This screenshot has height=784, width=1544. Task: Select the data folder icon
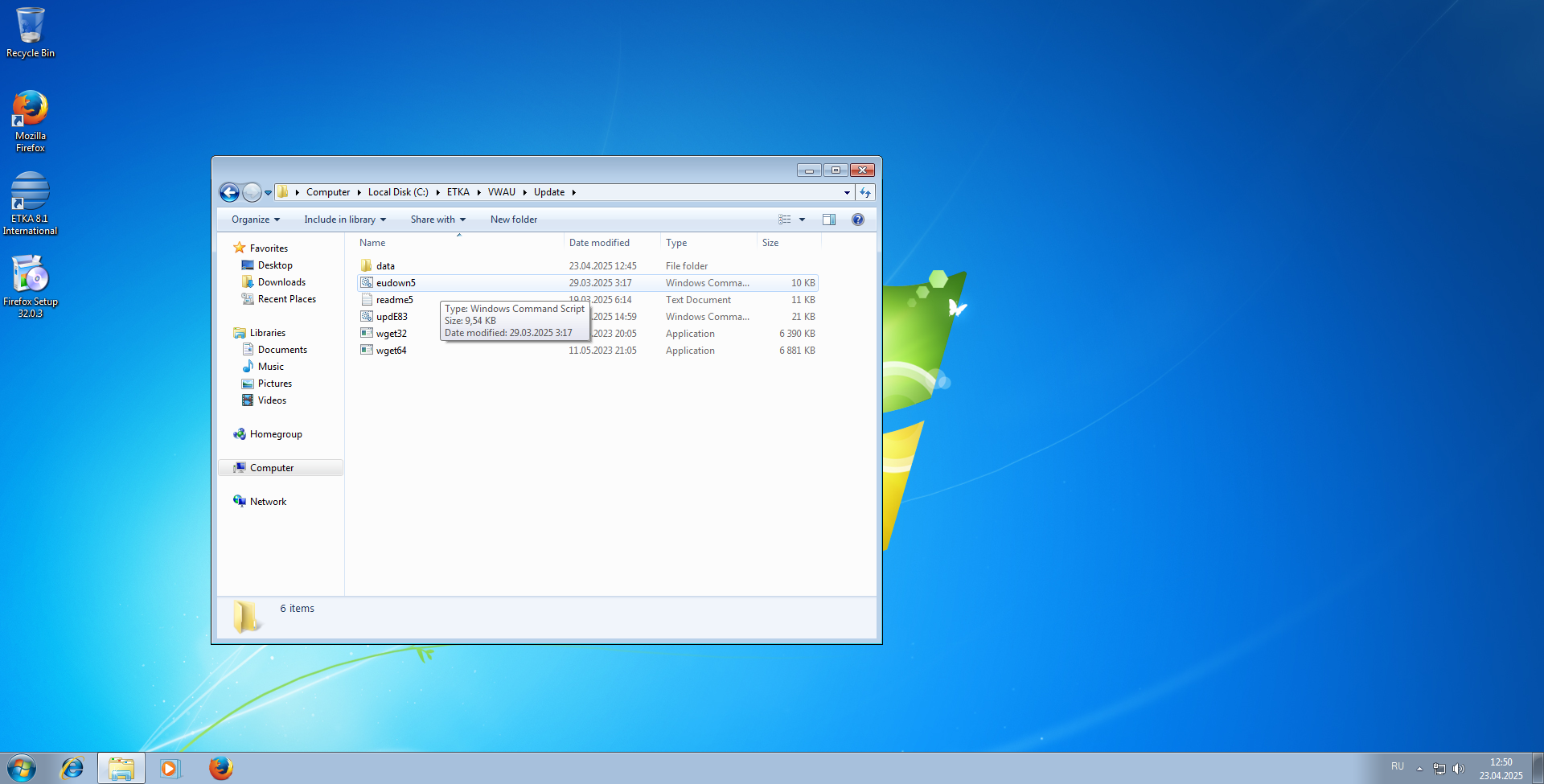point(367,266)
